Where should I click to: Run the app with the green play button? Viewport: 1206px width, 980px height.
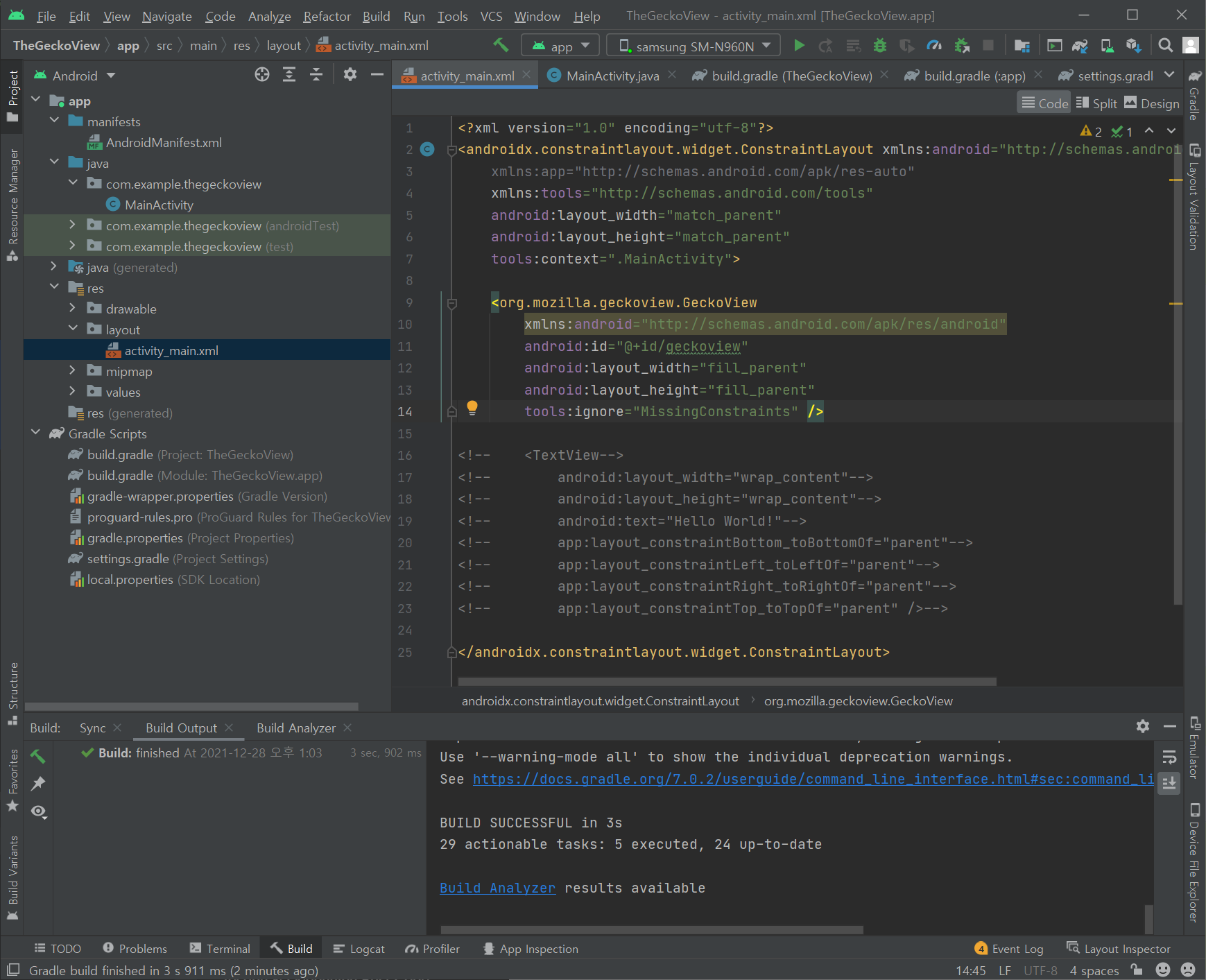coord(799,46)
